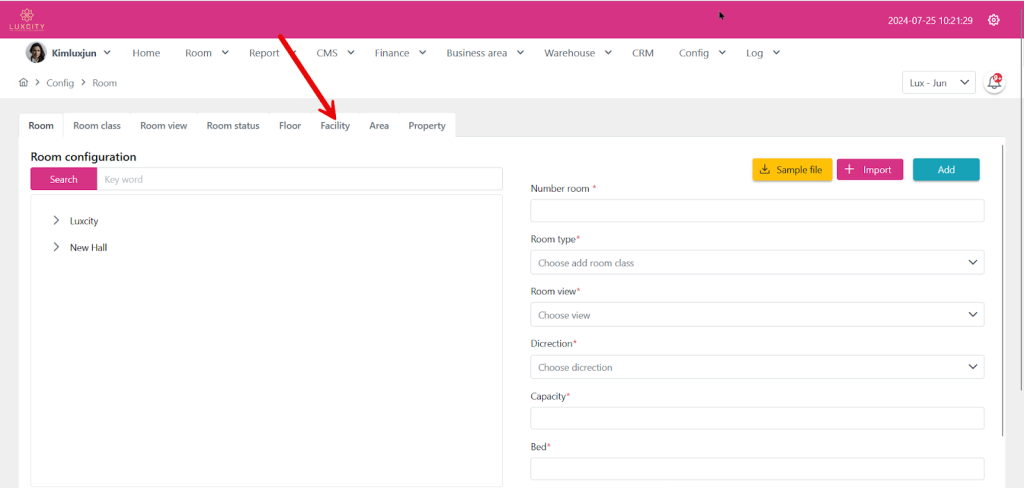Screen dimensions: 1024x488
Task: Click the Import button
Action: coord(869,170)
